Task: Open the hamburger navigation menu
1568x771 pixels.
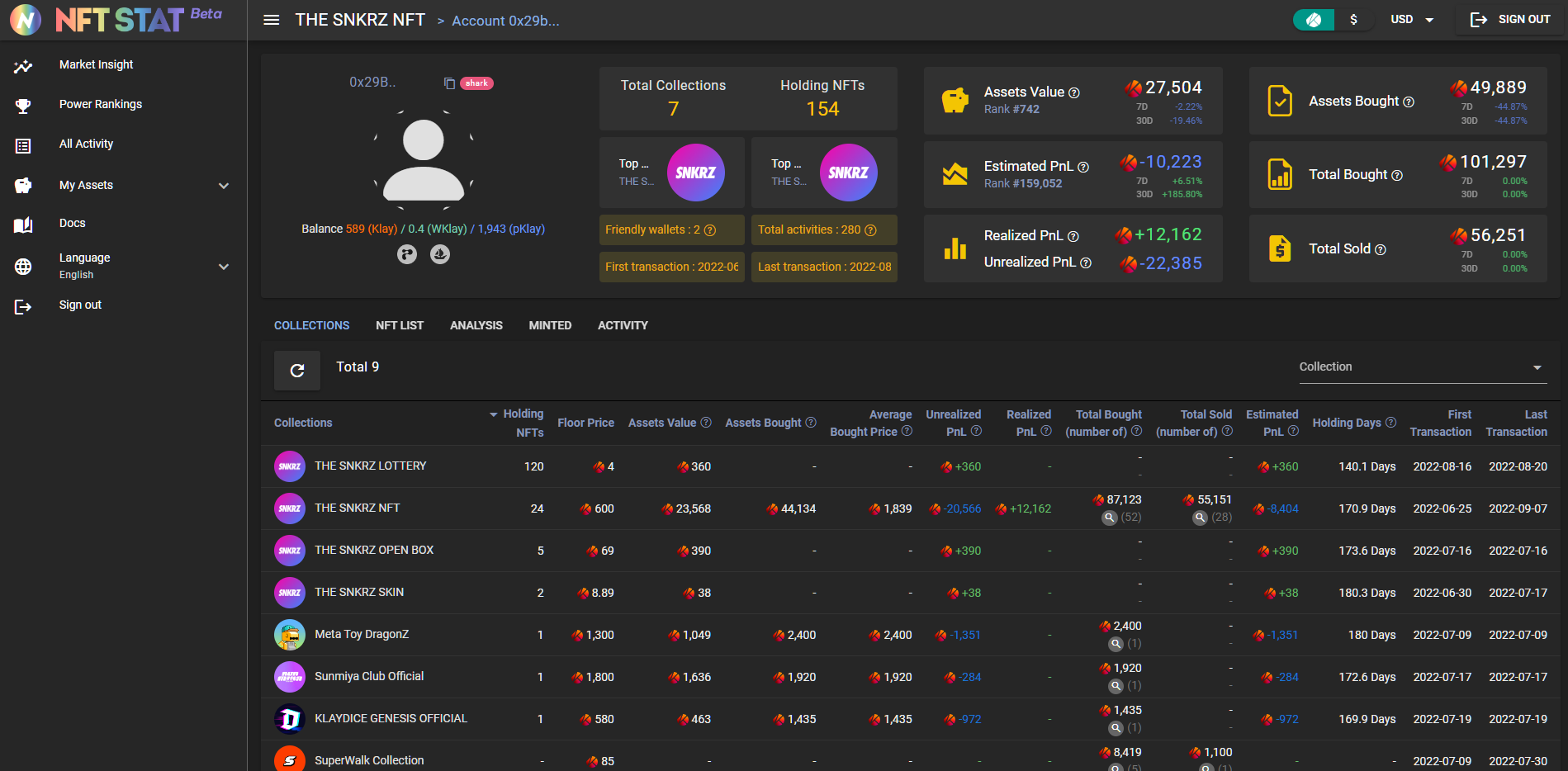Action: [x=271, y=20]
